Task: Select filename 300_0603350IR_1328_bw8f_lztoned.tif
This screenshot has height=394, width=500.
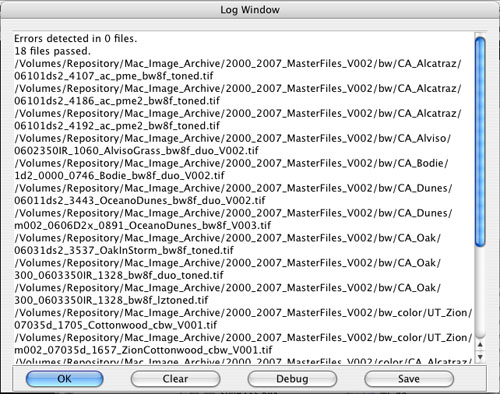Action: pos(111,300)
